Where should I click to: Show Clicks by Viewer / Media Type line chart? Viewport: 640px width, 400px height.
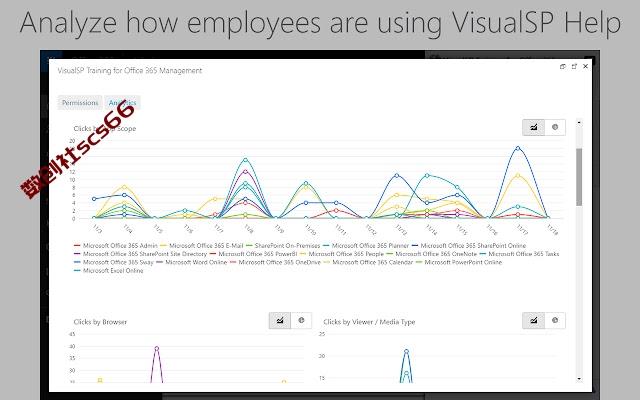pyautogui.click(x=533, y=320)
